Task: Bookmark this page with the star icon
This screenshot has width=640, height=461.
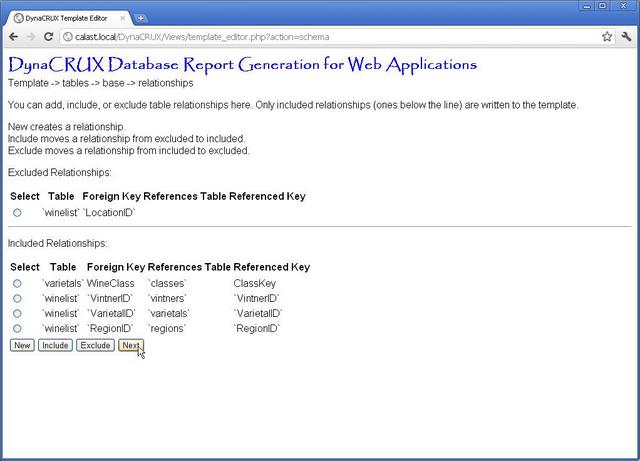Action: pyautogui.click(x=607, y=37)
